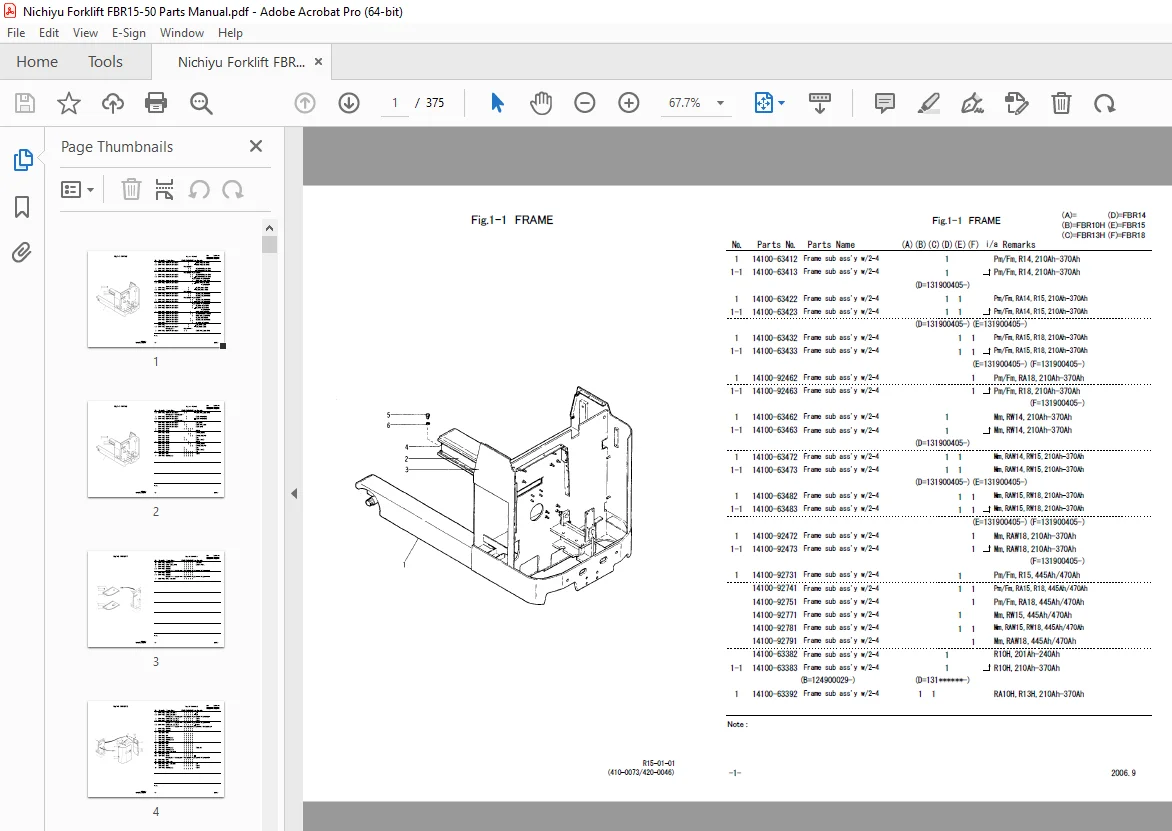Close the Nichiyu Forklift document tab

(318, 62)
